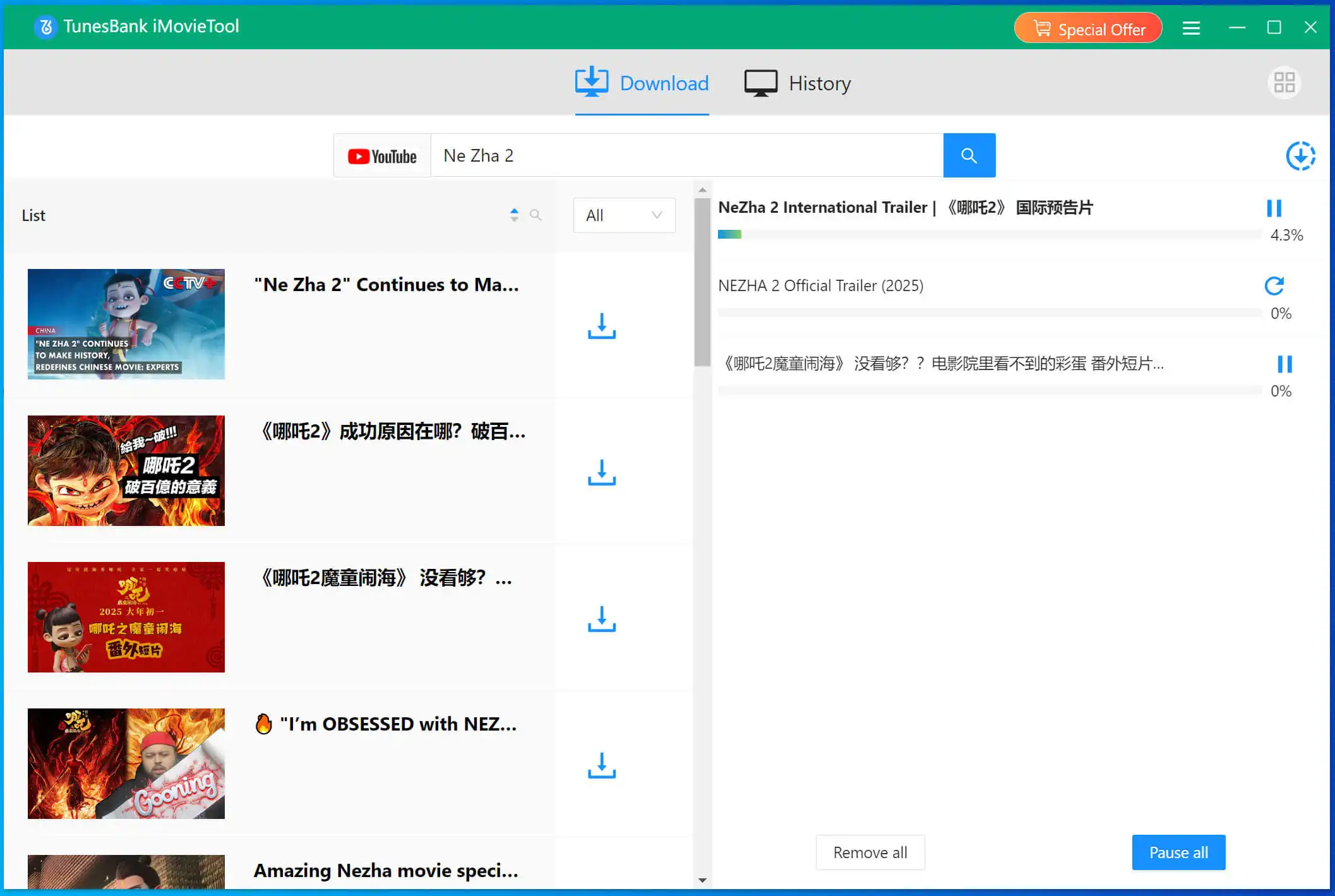
Task: Click the list scrollbar down arrow
Action: [x=702, y=880]
